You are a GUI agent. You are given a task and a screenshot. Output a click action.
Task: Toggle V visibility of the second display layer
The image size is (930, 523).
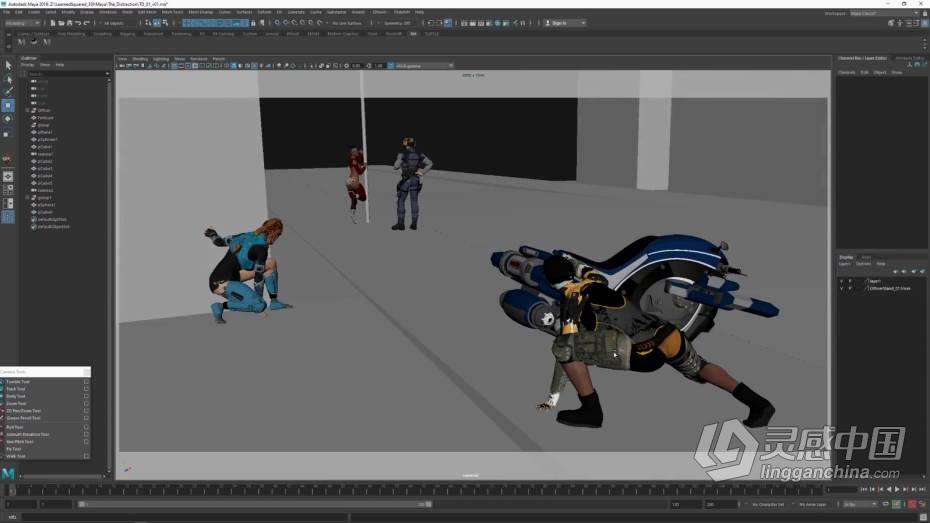[841, 288]
